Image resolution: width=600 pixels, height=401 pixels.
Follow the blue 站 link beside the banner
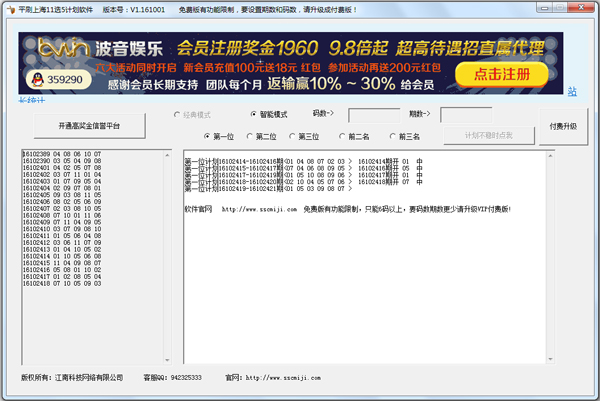[572, 91]
